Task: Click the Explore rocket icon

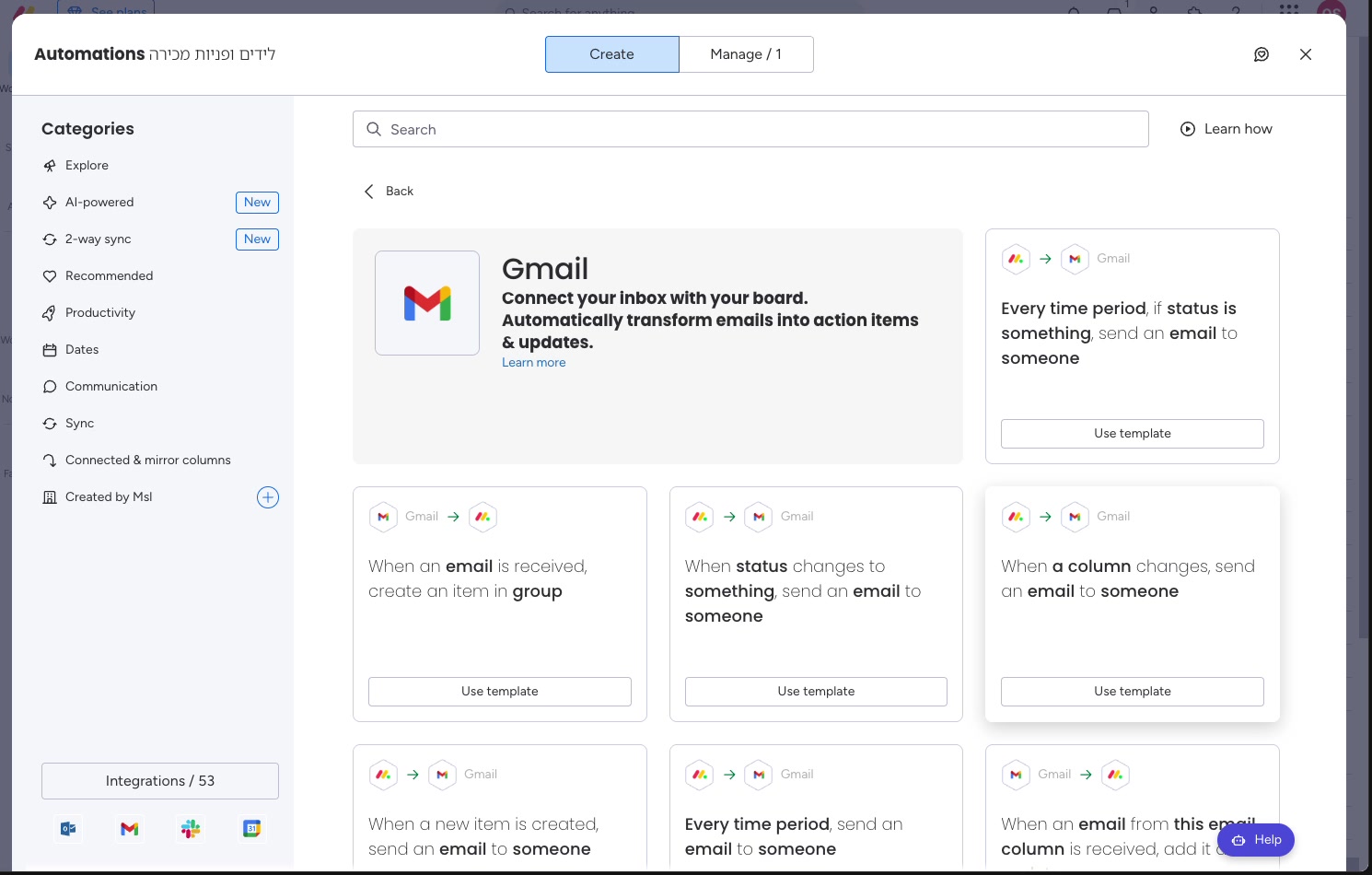Action: (50, 166)
